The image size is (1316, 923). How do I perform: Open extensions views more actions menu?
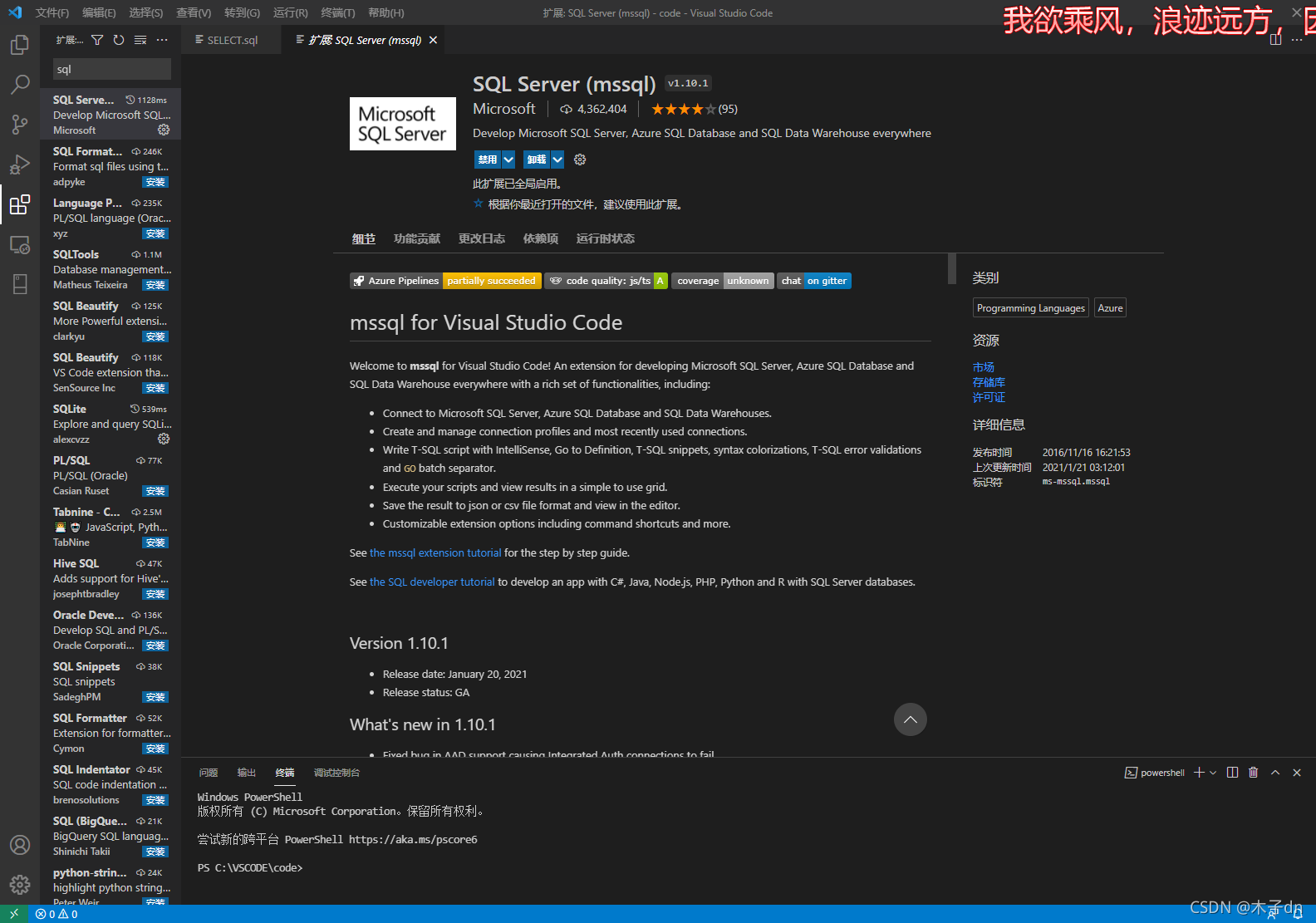pos(162,40)
